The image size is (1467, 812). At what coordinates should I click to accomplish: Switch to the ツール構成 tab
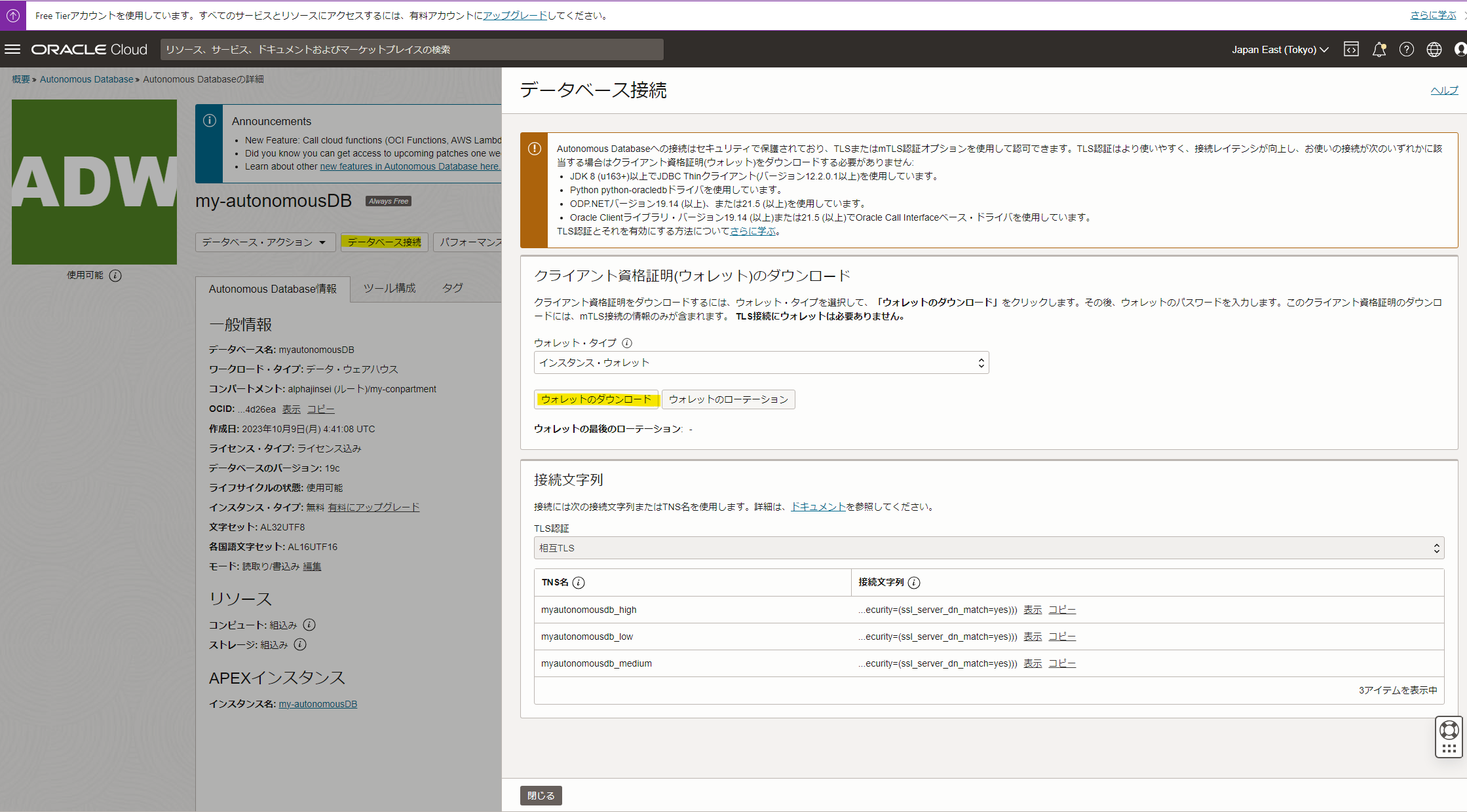click(389, 288)
